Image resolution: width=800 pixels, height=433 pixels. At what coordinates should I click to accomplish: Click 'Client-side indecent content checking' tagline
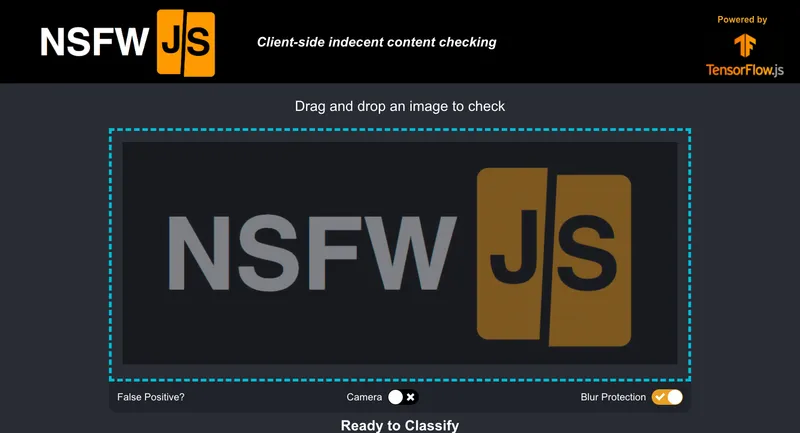[377, 42]
